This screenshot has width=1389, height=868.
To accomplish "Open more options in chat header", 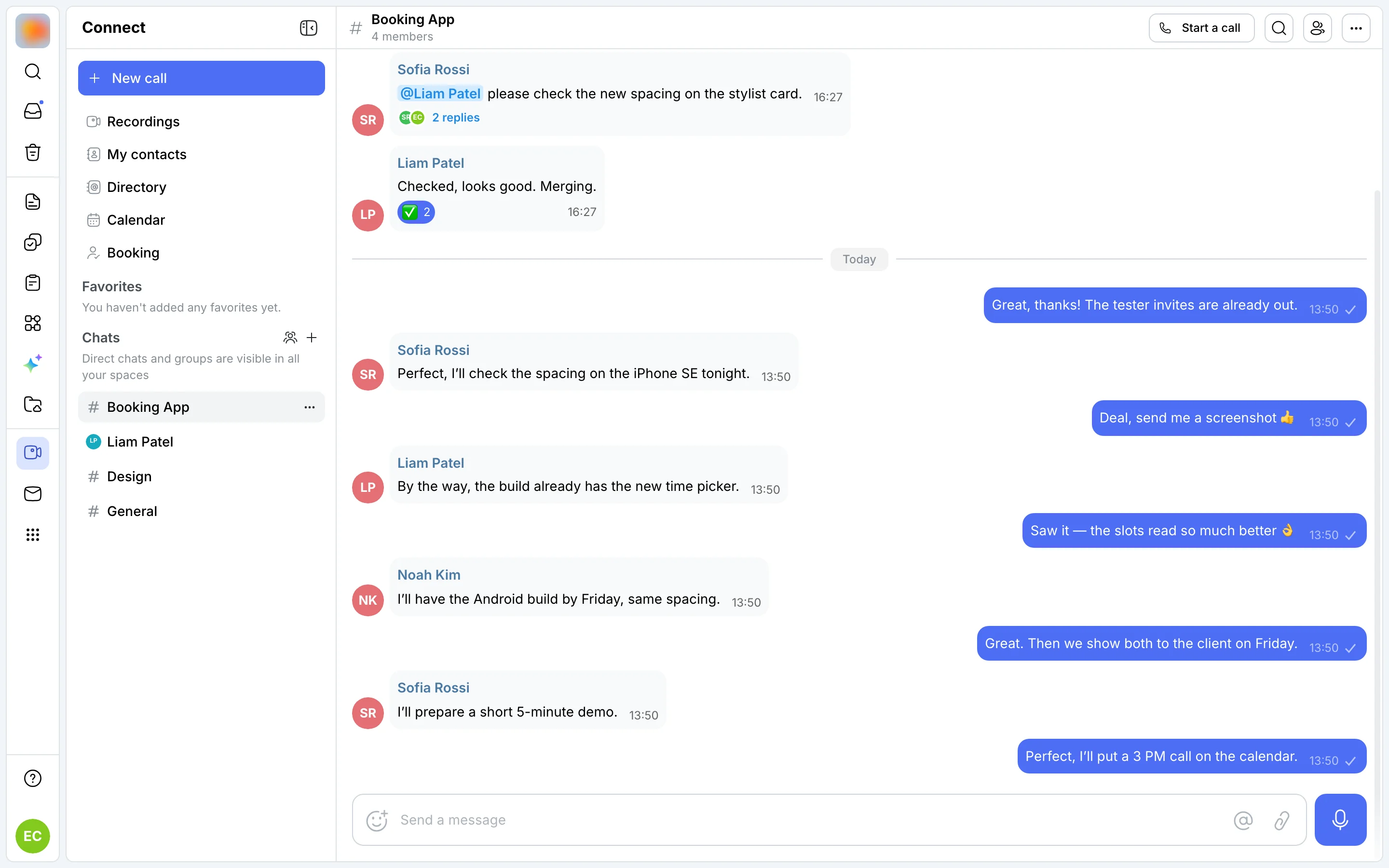I will click(x=1356, y=27).
